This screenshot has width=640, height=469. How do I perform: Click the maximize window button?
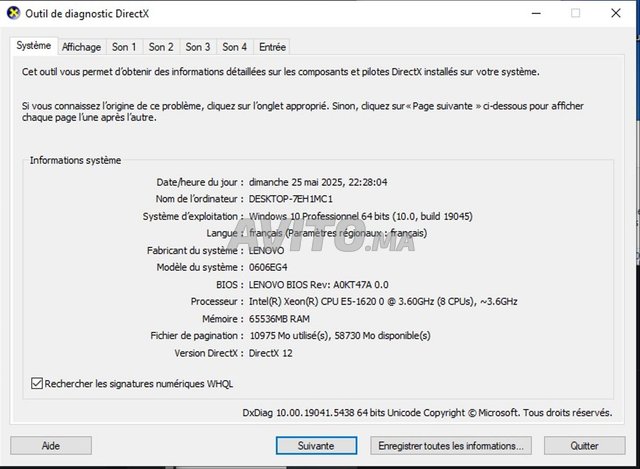[x=575, y=13]
